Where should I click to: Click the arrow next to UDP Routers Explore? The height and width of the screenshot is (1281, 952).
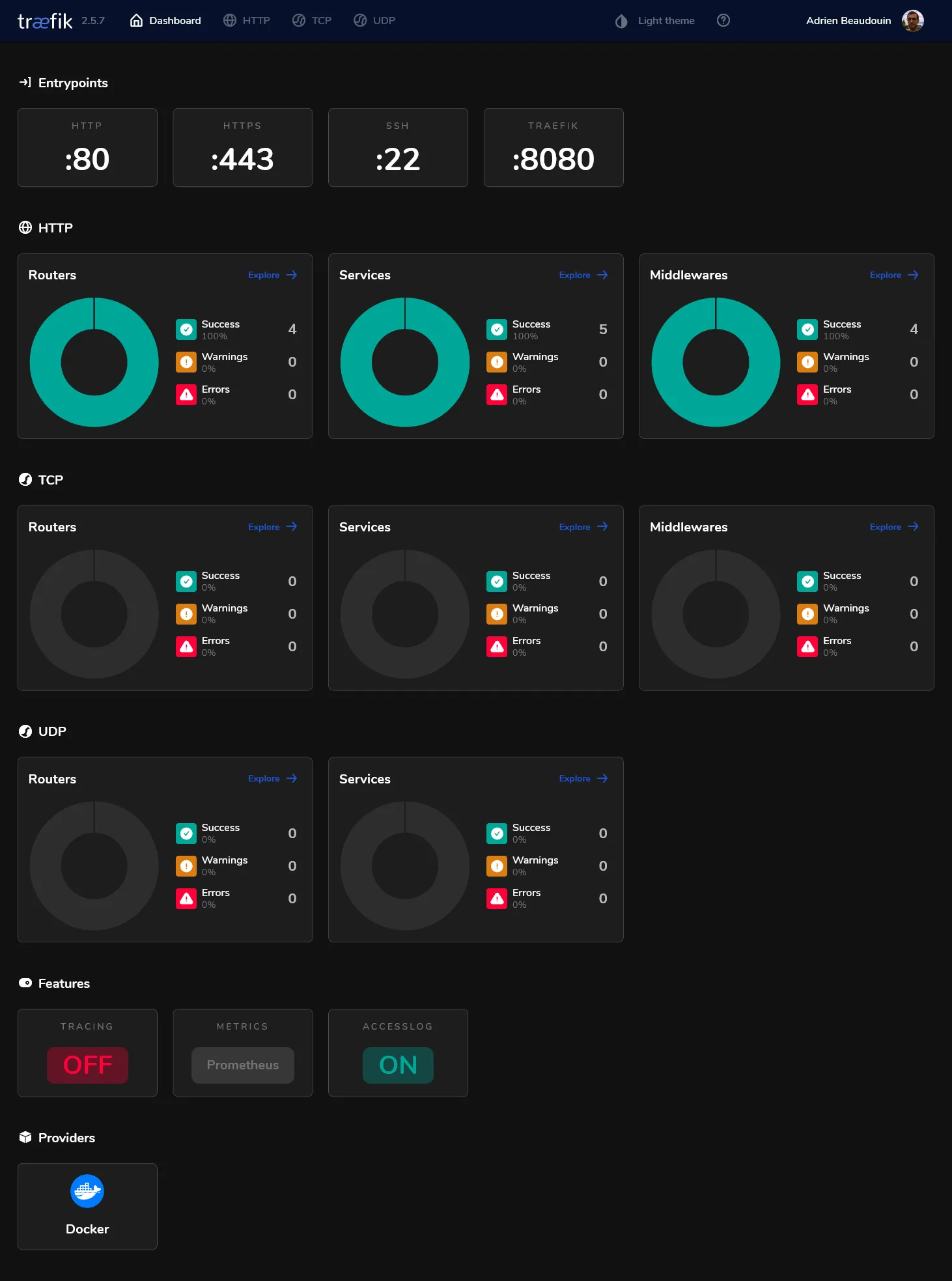(x=292, y=779)
